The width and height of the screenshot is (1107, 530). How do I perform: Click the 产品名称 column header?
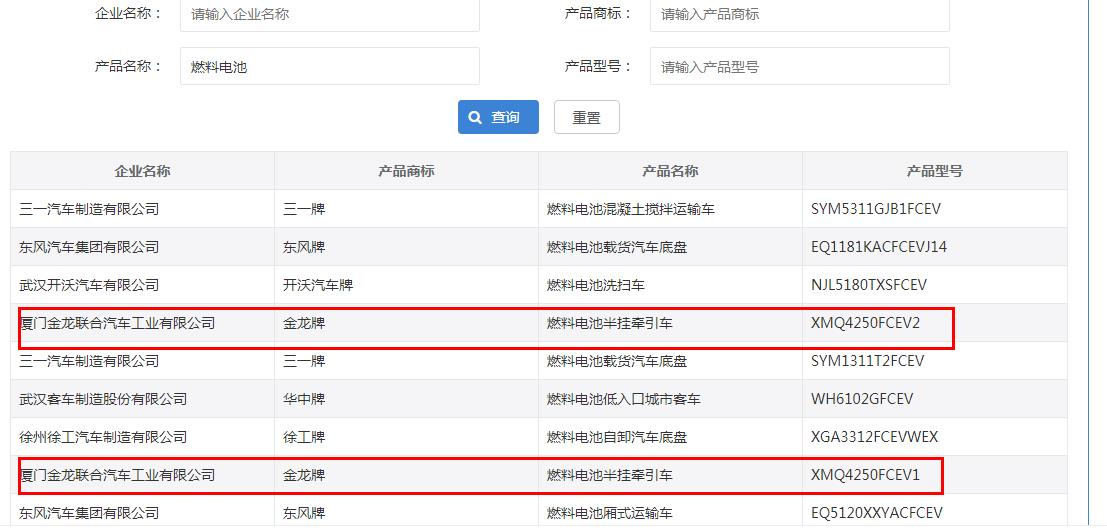tap(670, 171)
